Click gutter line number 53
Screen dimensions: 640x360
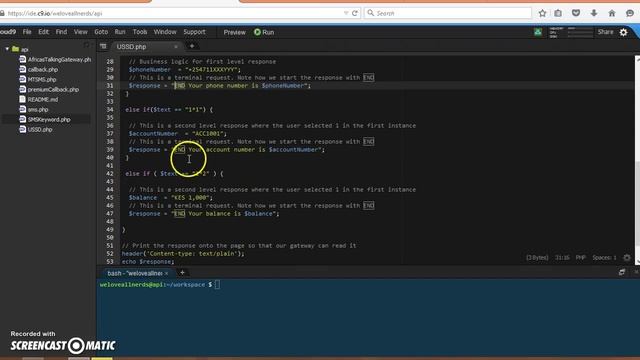tap(110, 262)
